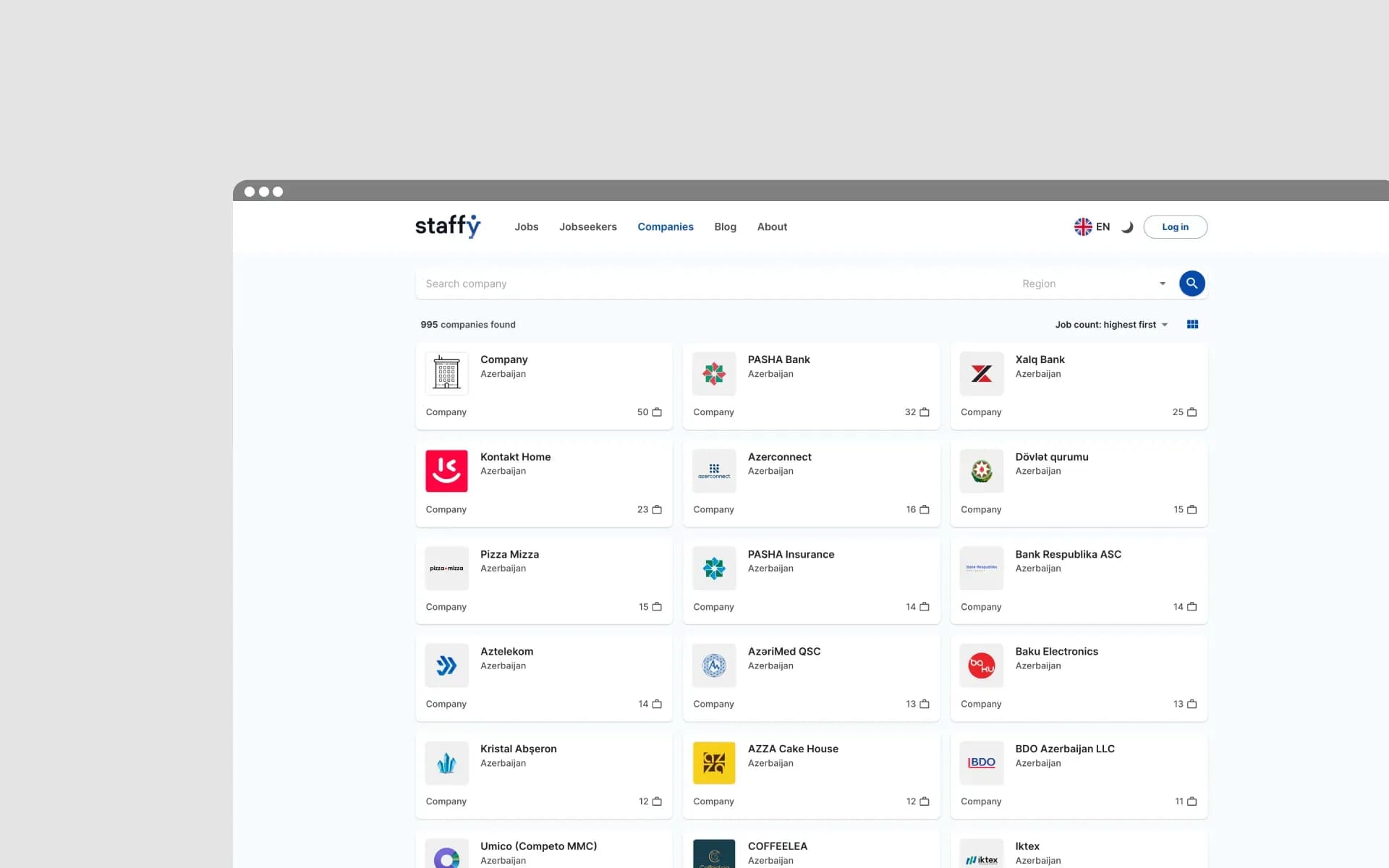1389x868 pixels.
Task: Click the Baku Electronics logo
Action: coord(982,665)
